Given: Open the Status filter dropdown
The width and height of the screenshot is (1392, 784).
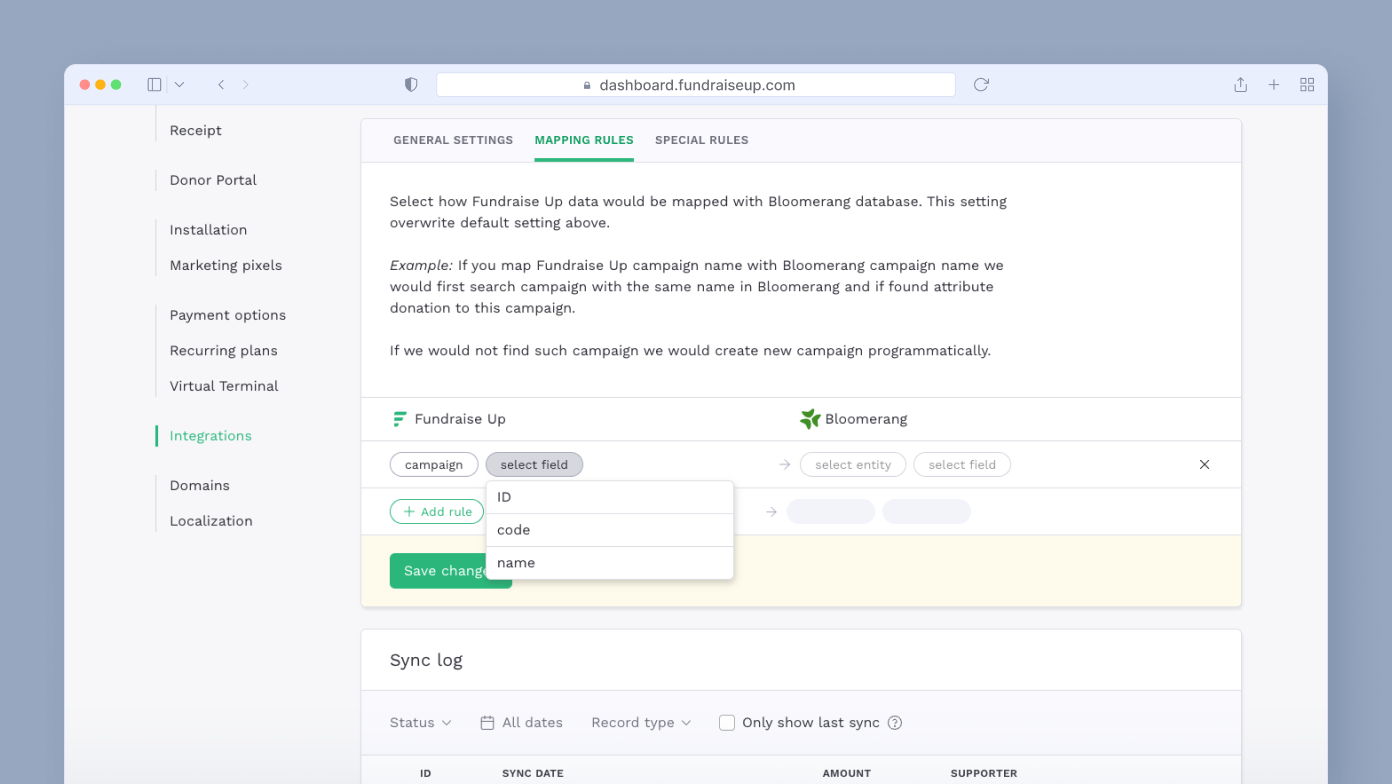Looking at the screenshot, I should (x=421, y=723).
